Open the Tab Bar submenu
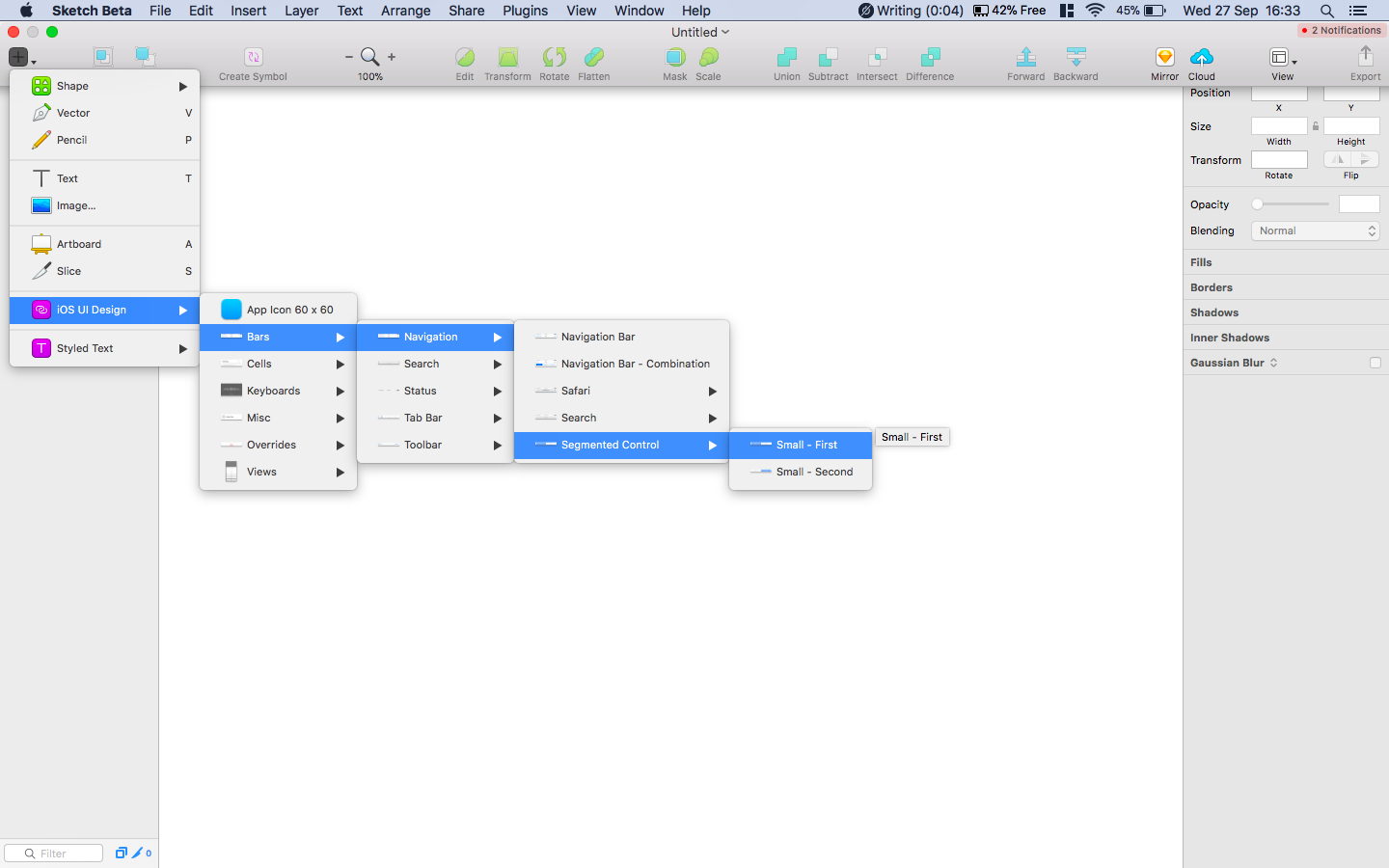Screen dimensions: 1389x868 (435, 418)
